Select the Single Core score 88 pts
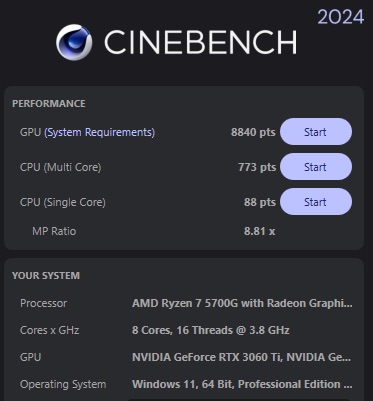 (x=260, y=202)
